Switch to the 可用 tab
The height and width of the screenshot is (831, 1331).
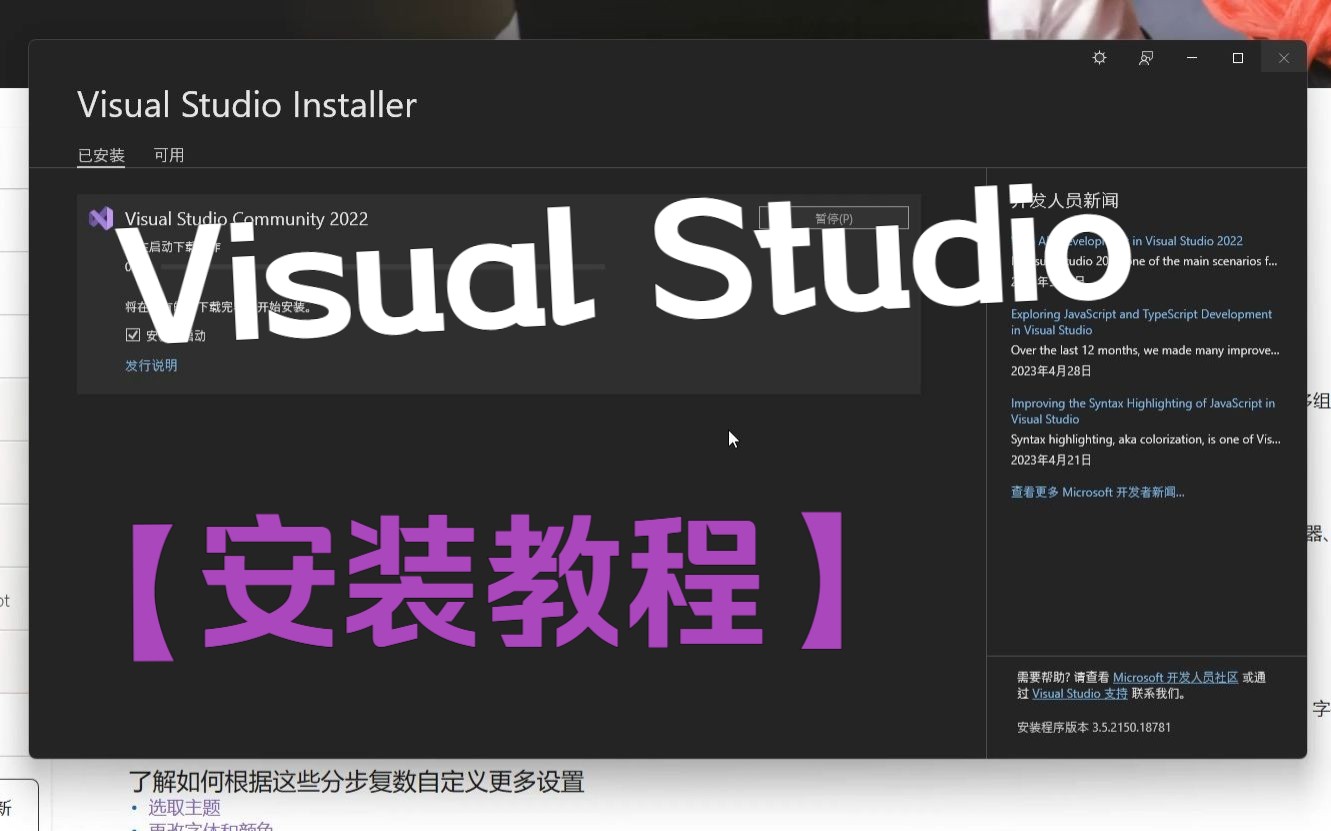click(169, 155)
